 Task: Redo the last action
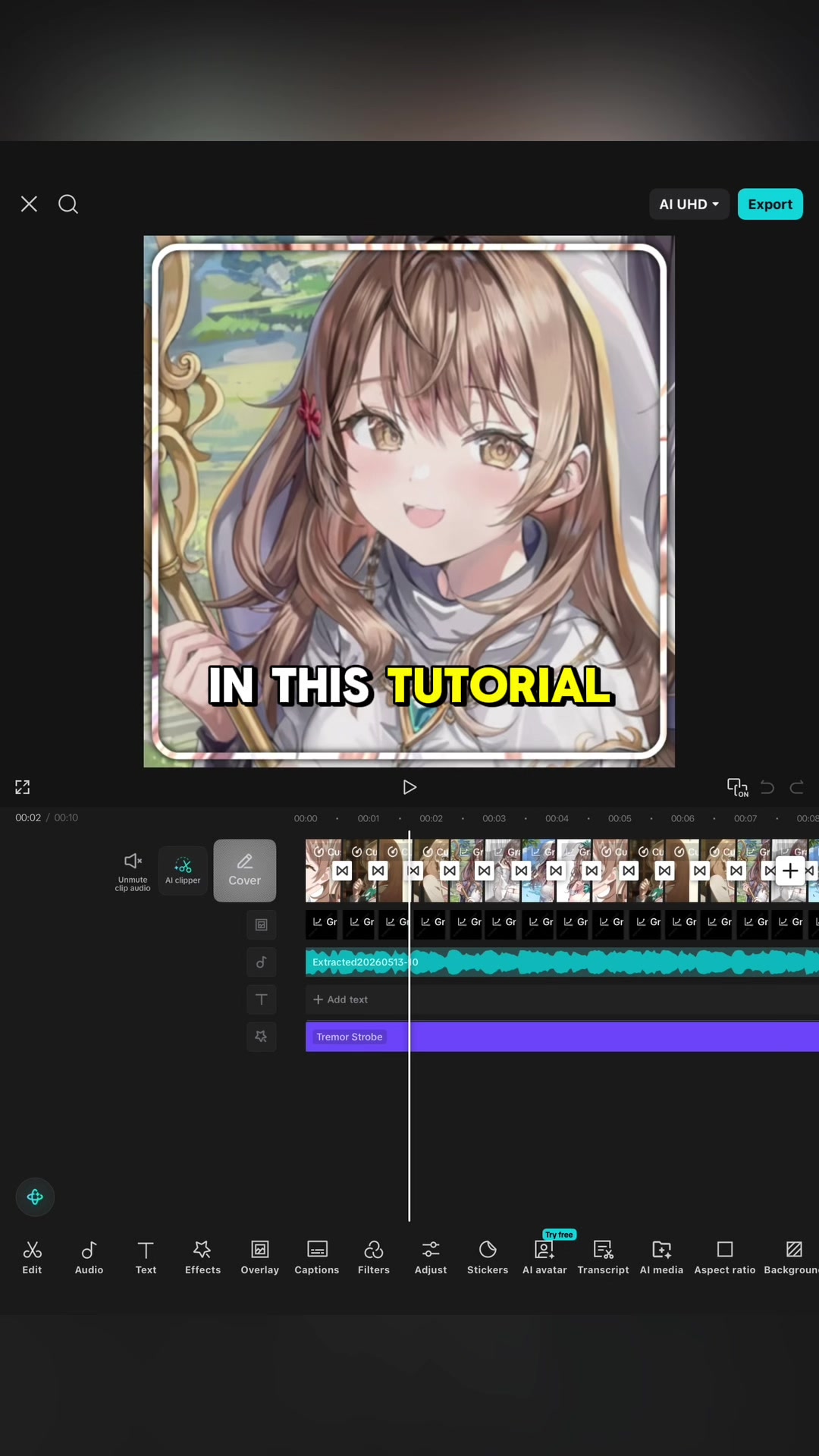[x=796, y=787]
